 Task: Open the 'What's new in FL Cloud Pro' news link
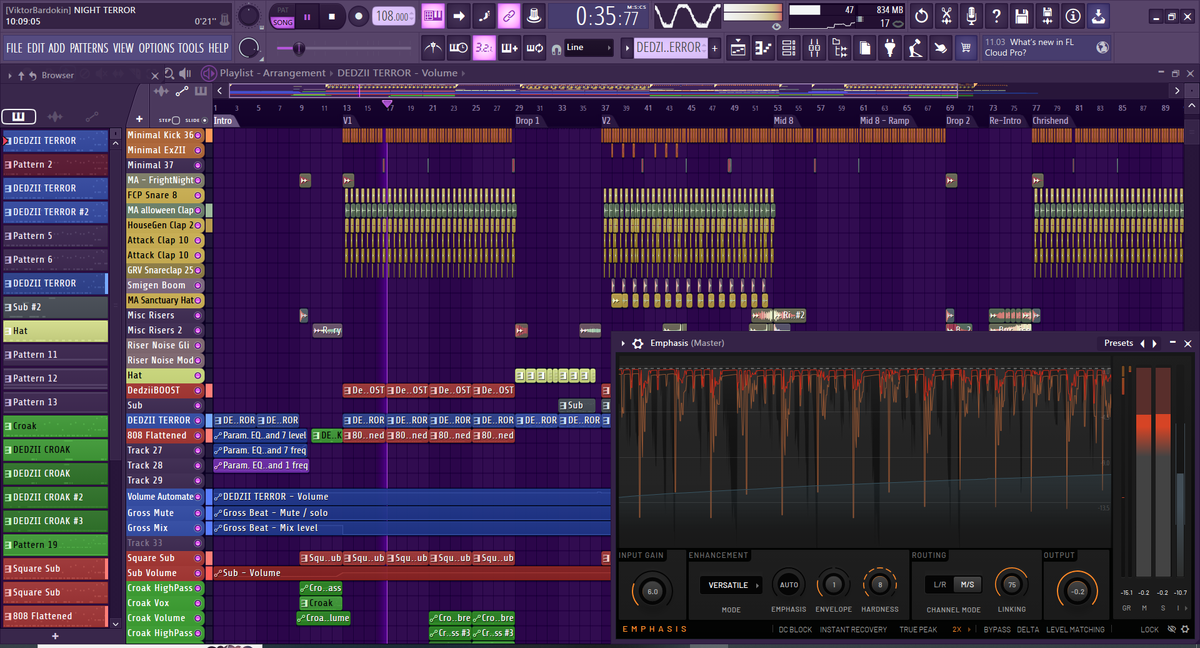click(1046, 47)
